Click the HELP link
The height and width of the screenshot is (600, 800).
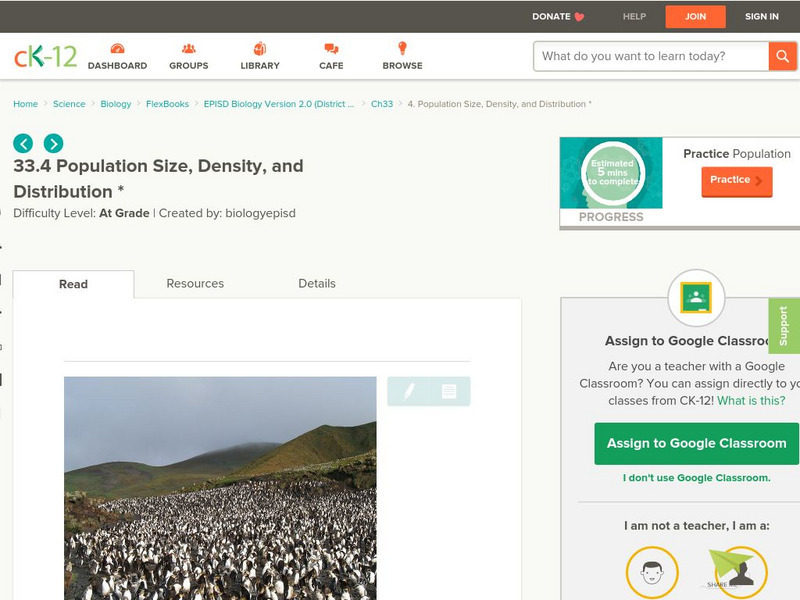coord(634,17)
